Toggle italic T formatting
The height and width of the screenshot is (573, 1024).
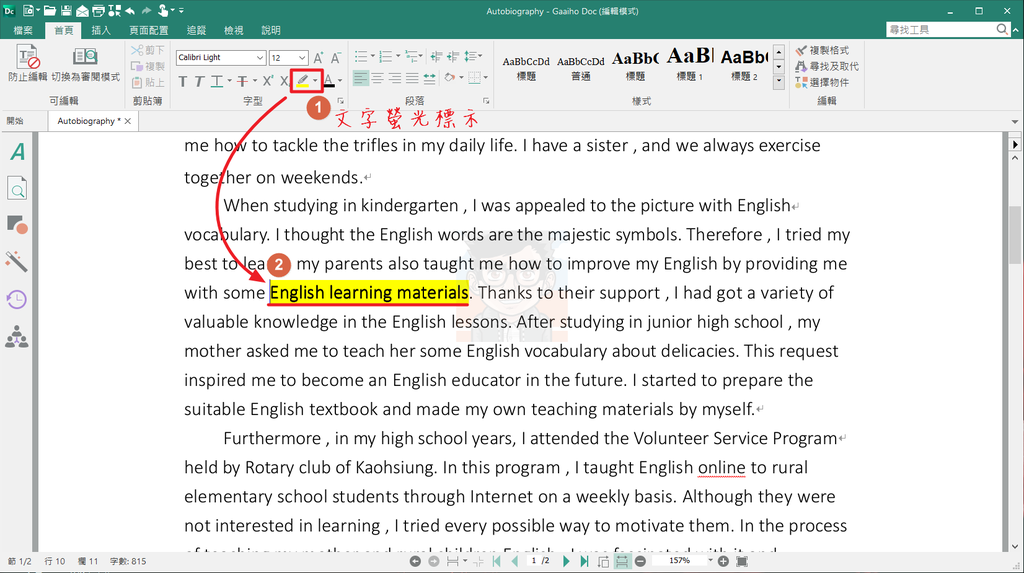click(x=199, y=81)
